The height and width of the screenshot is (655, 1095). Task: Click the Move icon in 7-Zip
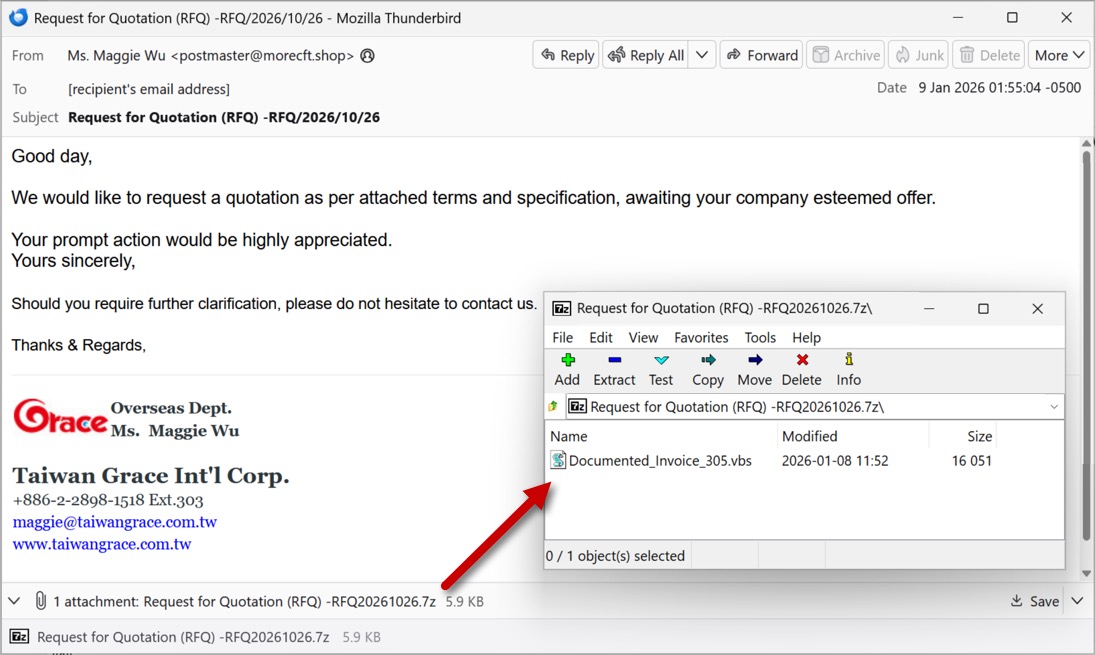click(754, 361)
